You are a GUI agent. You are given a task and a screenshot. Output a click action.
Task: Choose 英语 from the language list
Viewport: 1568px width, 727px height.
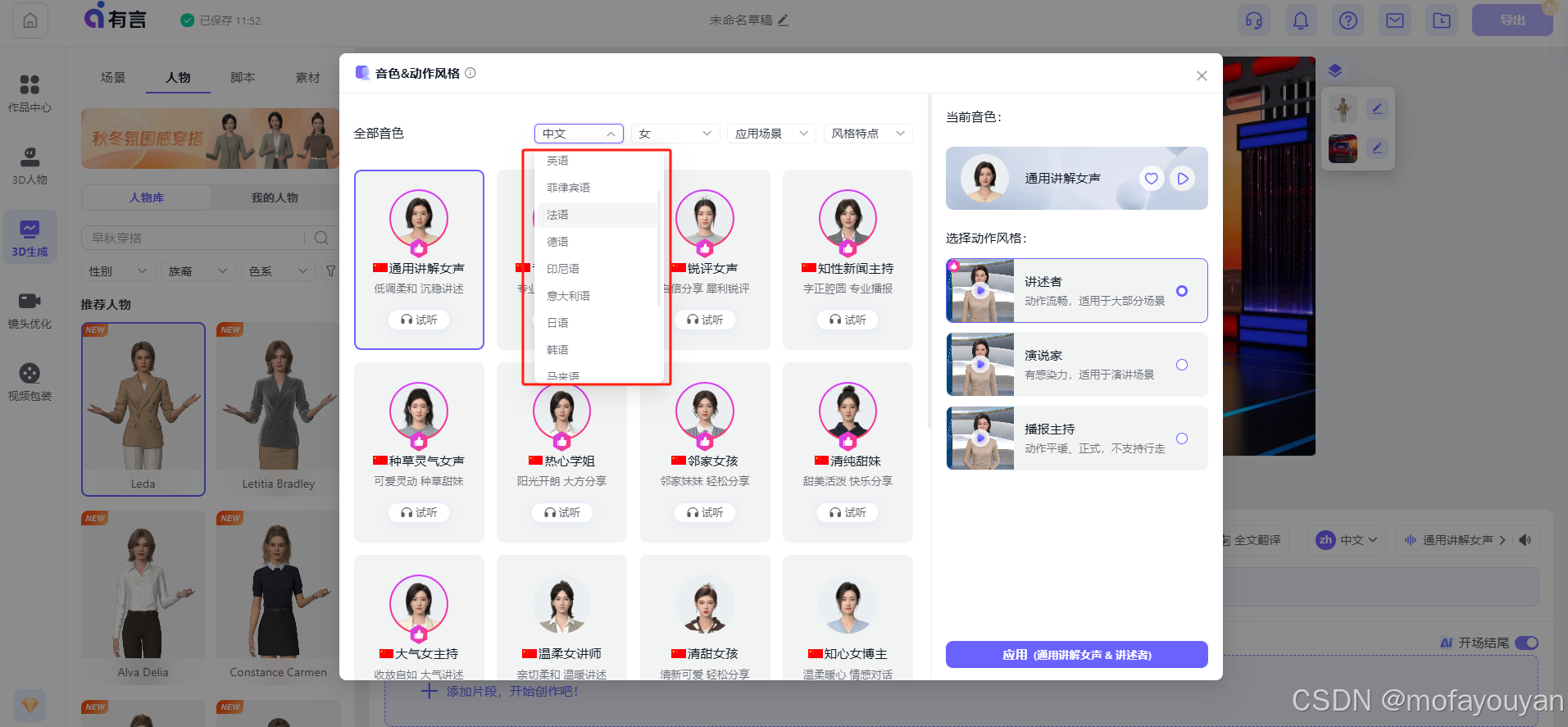point(597,161)
